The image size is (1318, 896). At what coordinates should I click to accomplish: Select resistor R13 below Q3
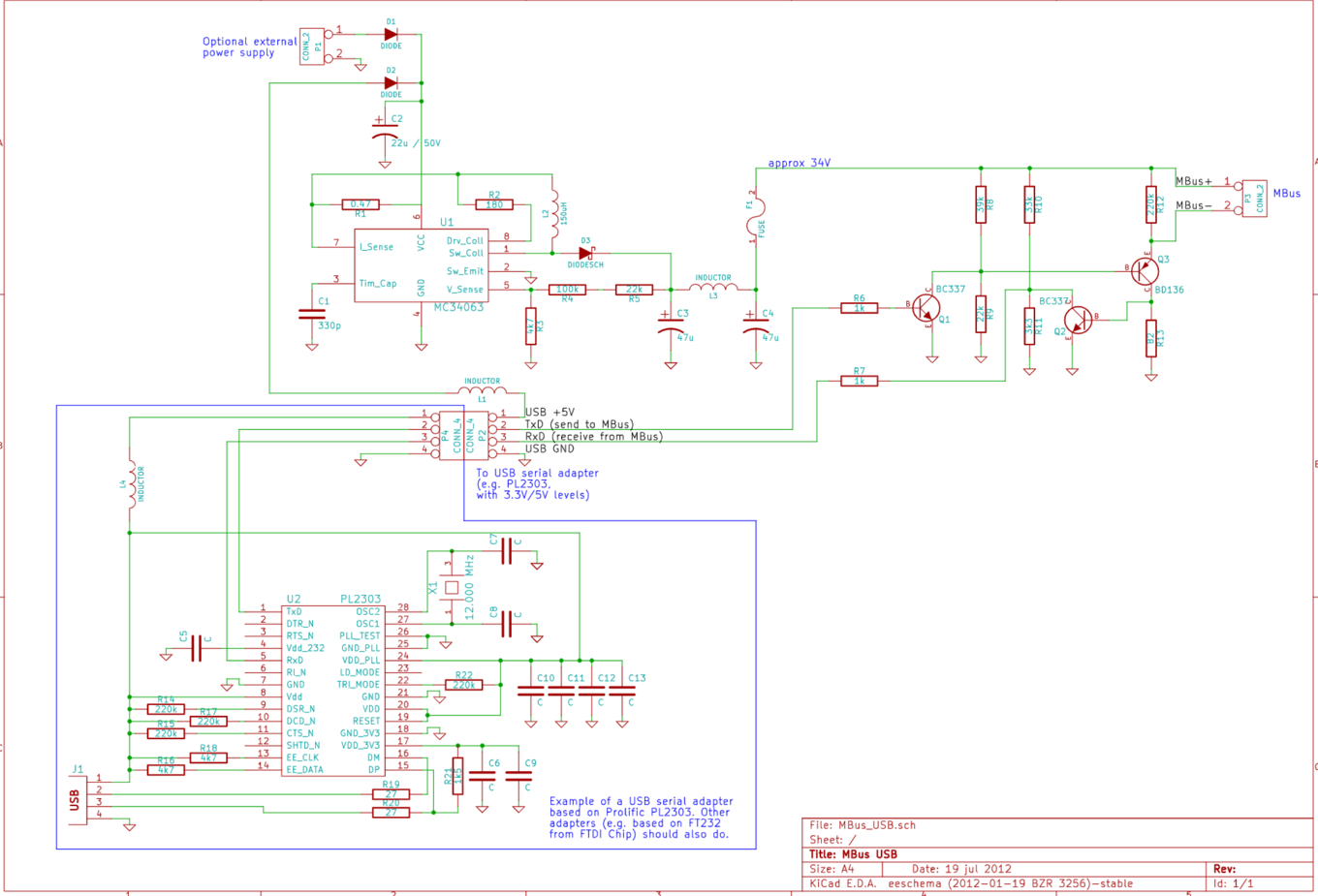[x=1150, y=338]
